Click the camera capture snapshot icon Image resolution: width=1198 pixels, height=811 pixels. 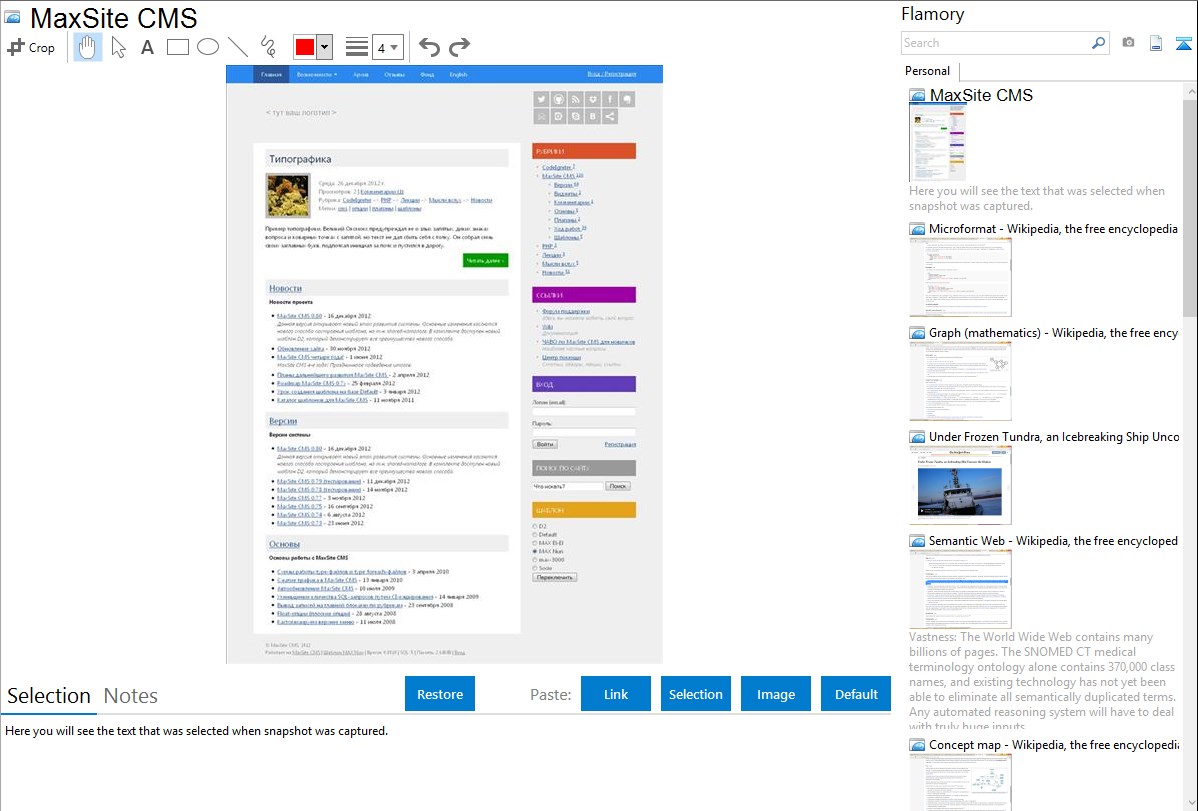1128,43
